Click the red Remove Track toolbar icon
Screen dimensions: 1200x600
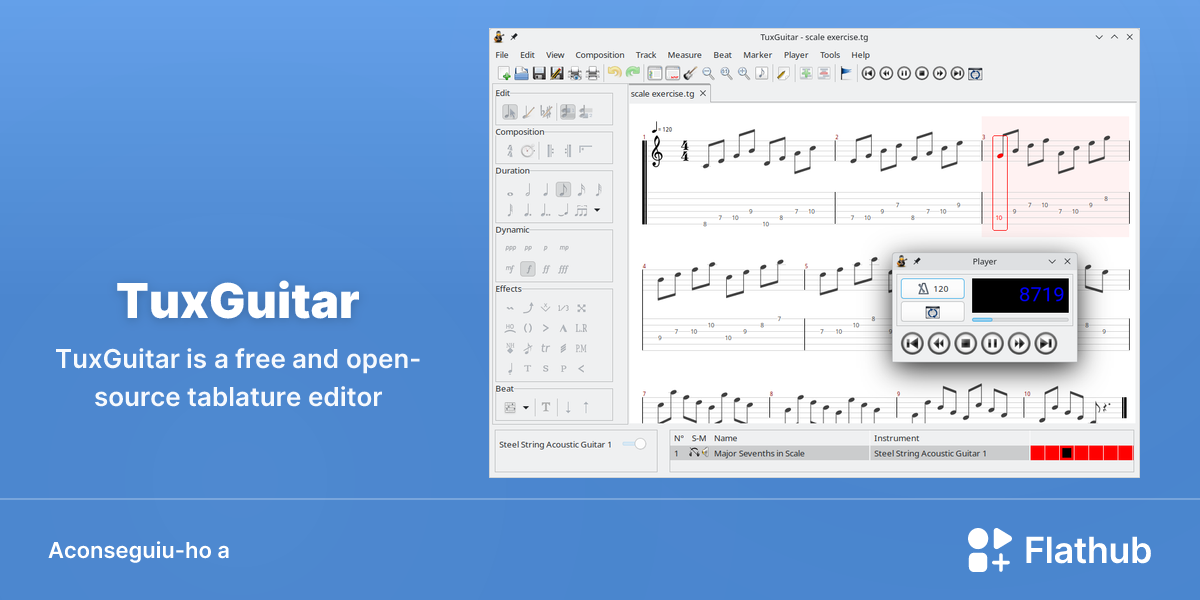(824, 73)
